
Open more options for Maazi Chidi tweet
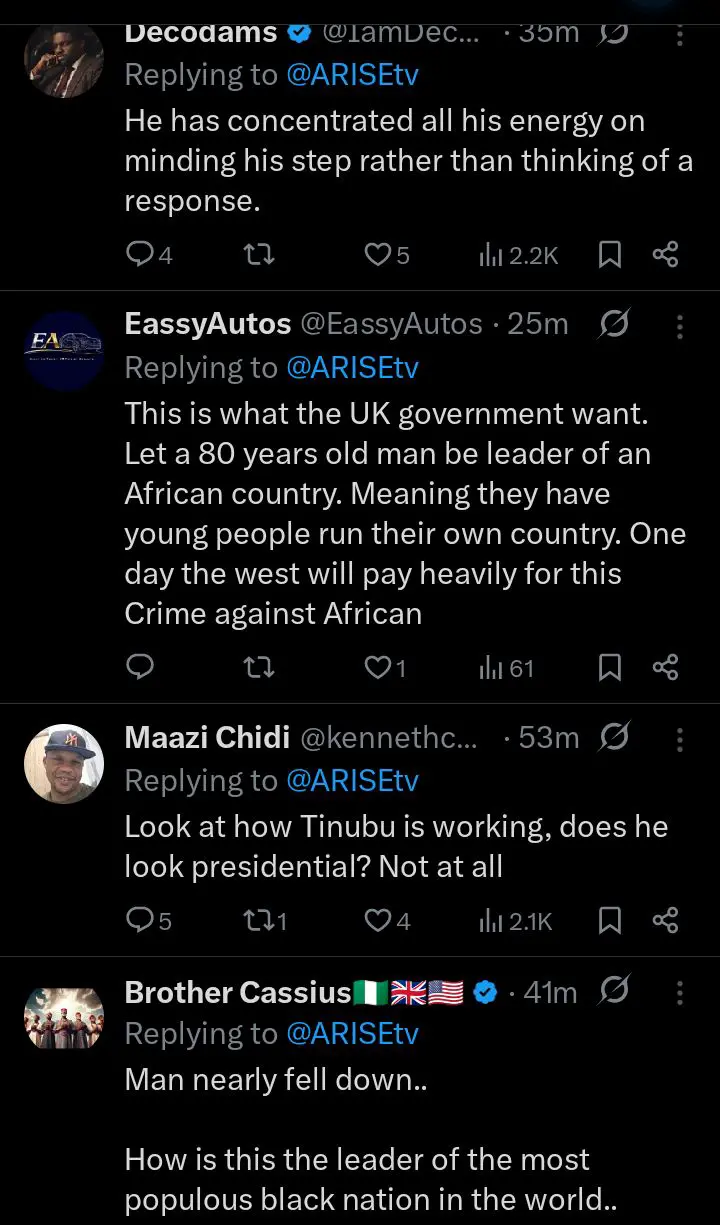(680, 739)
